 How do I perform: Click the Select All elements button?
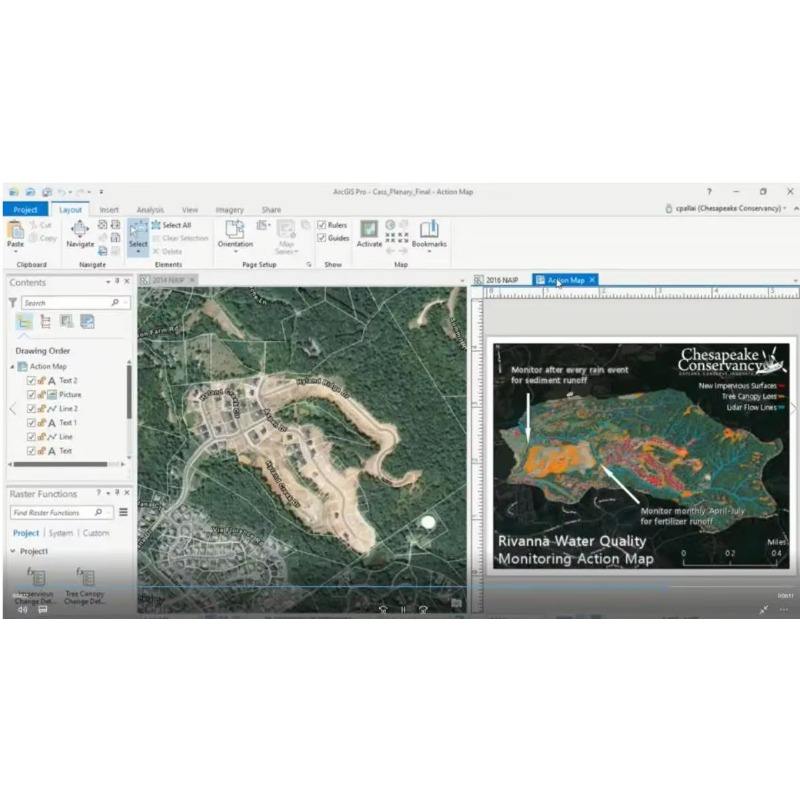click(171, 225)
